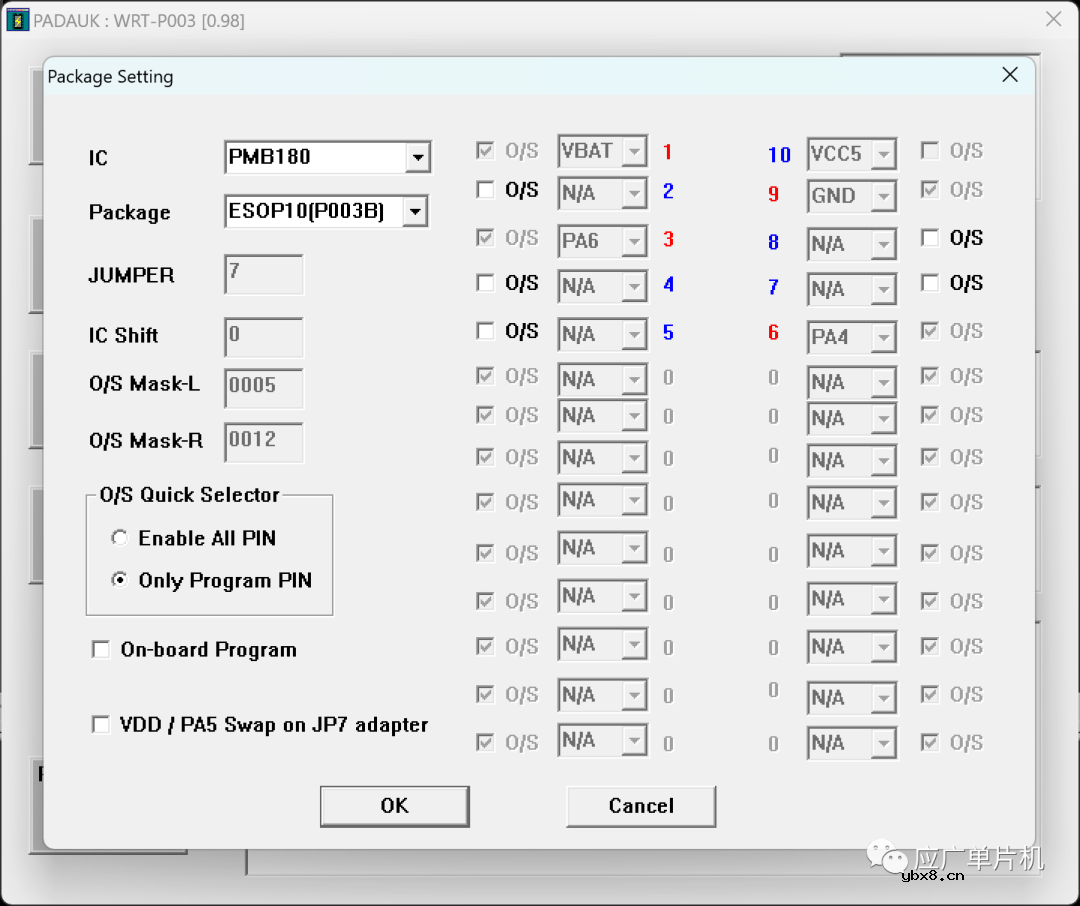Click the O/S Mask-L field showing 0005

(x=264, y=388)
